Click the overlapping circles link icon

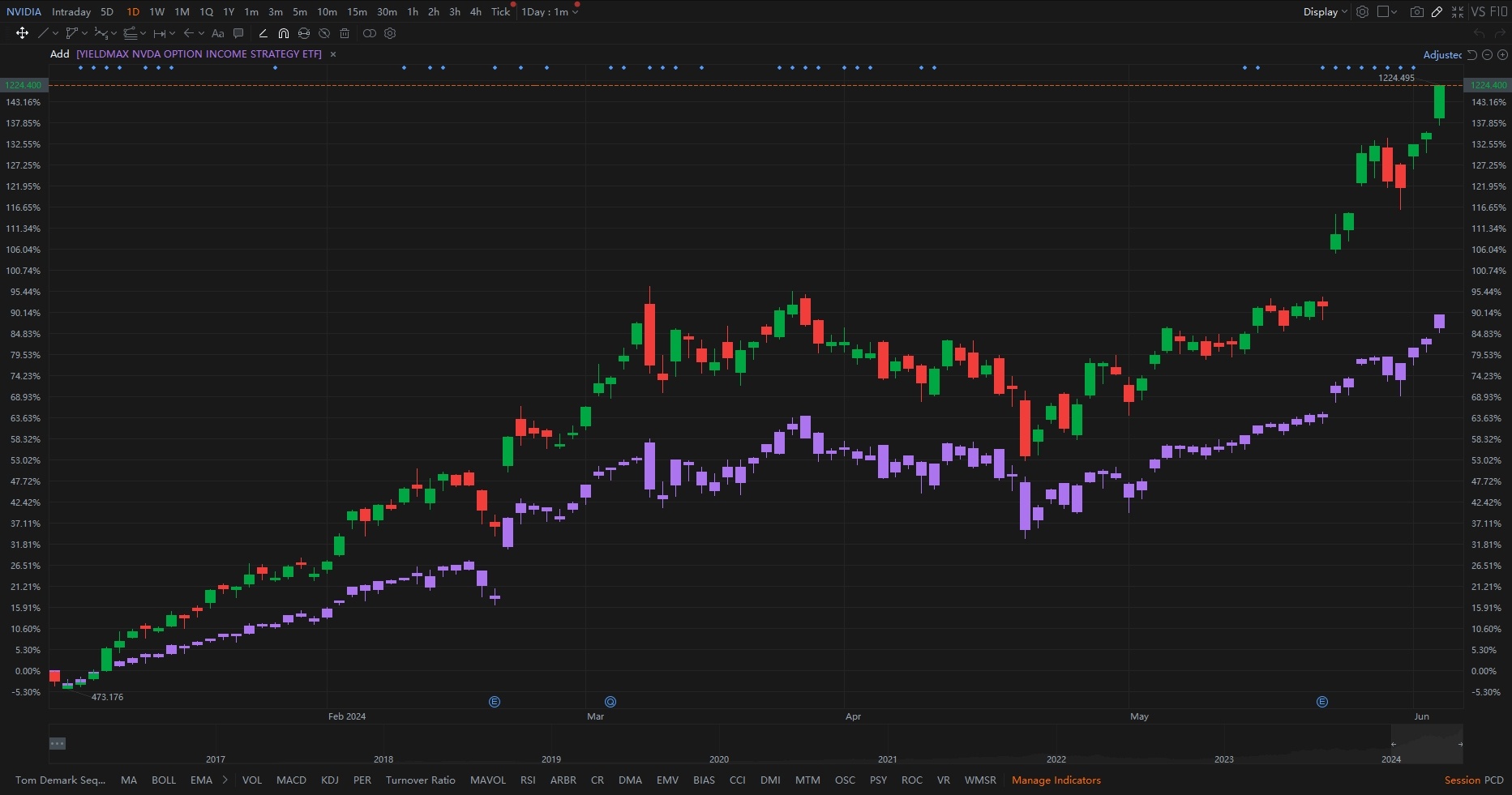click(370, 33)
